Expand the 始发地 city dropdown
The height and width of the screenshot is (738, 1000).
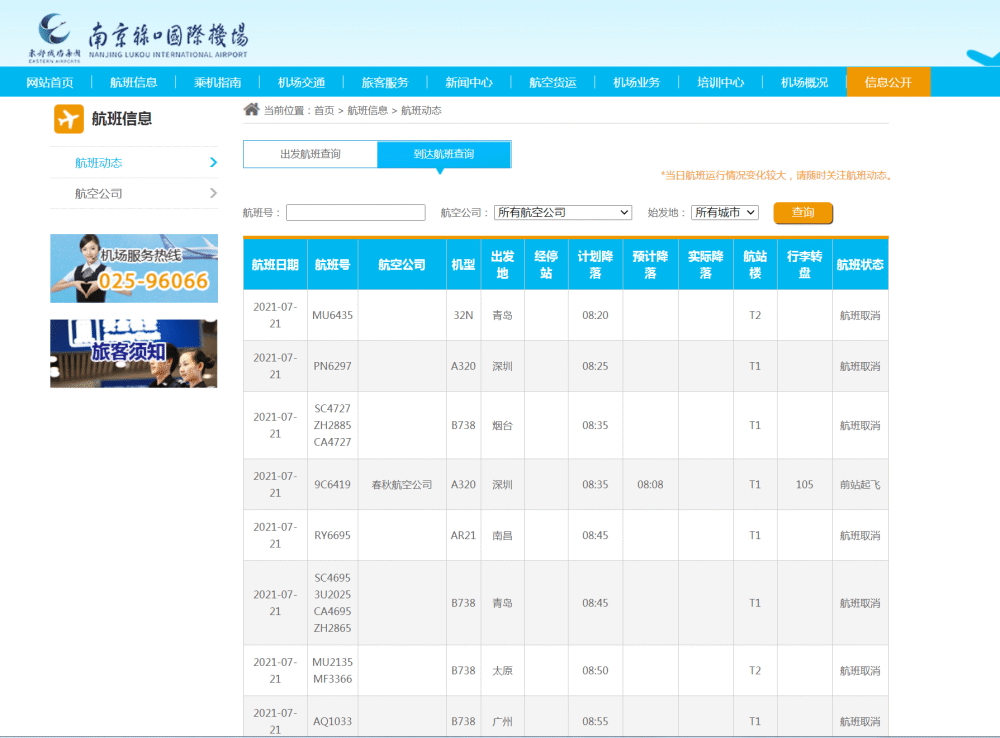[x=724, y=212]
